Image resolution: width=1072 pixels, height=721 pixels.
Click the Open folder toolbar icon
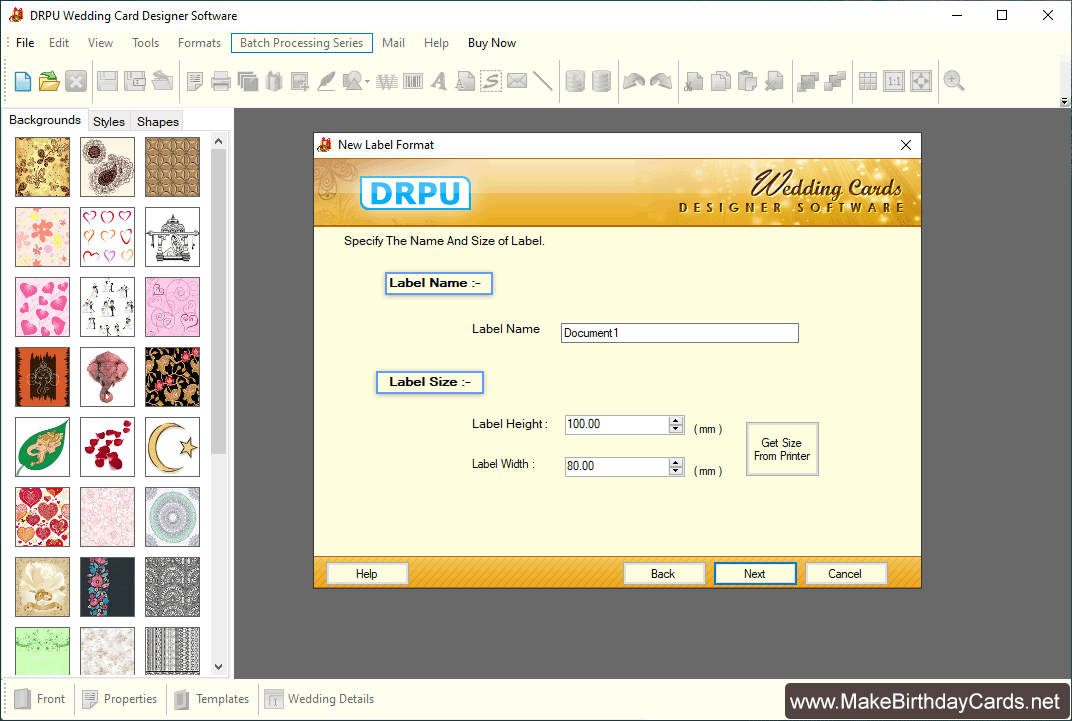coord(49,81)
